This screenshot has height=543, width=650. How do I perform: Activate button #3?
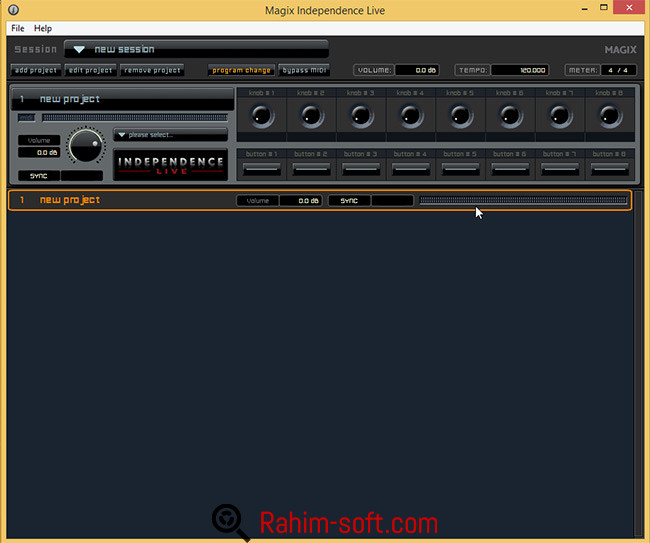pos(361,169)
